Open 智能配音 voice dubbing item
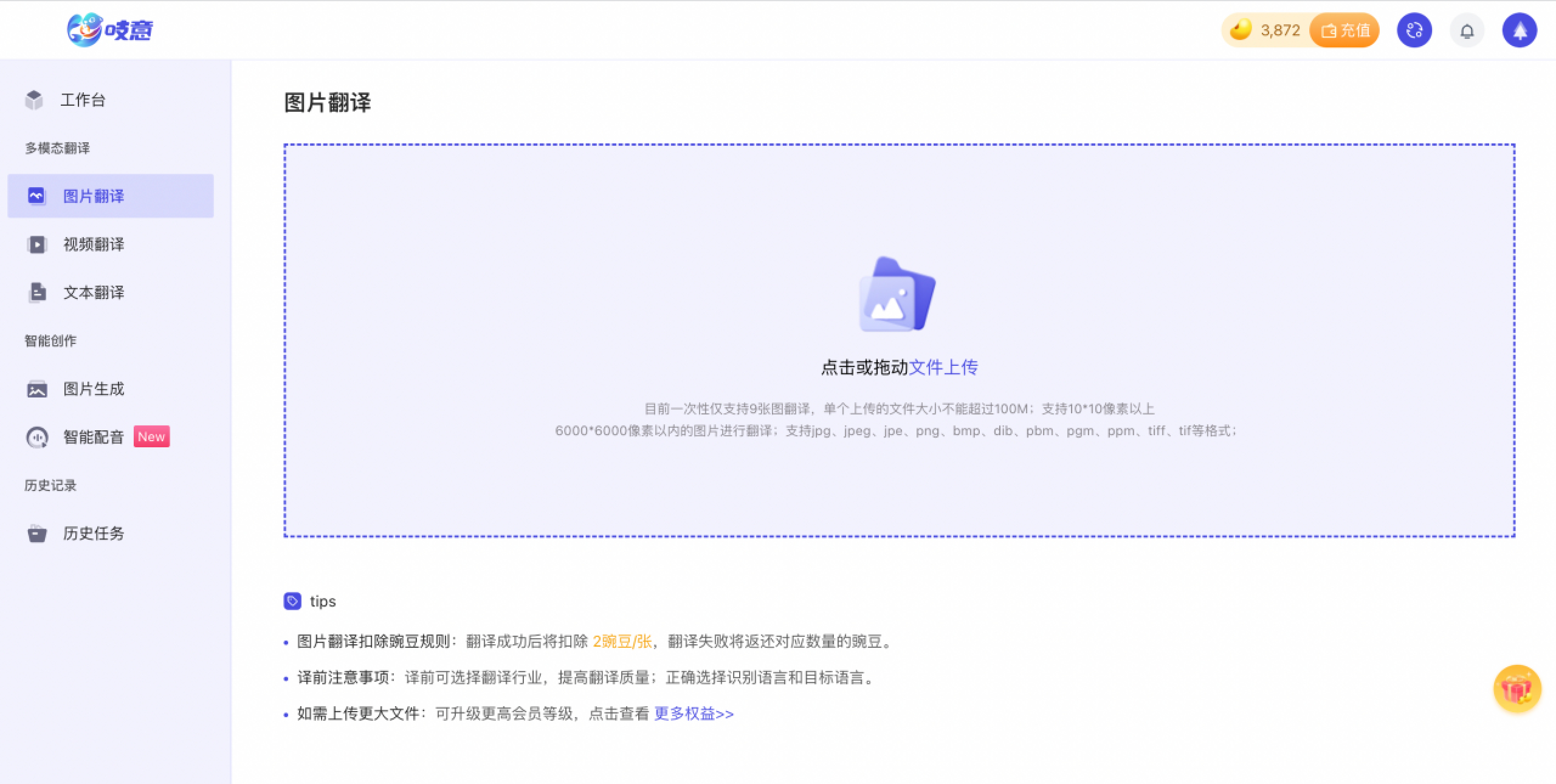 [x=94, y=437]
